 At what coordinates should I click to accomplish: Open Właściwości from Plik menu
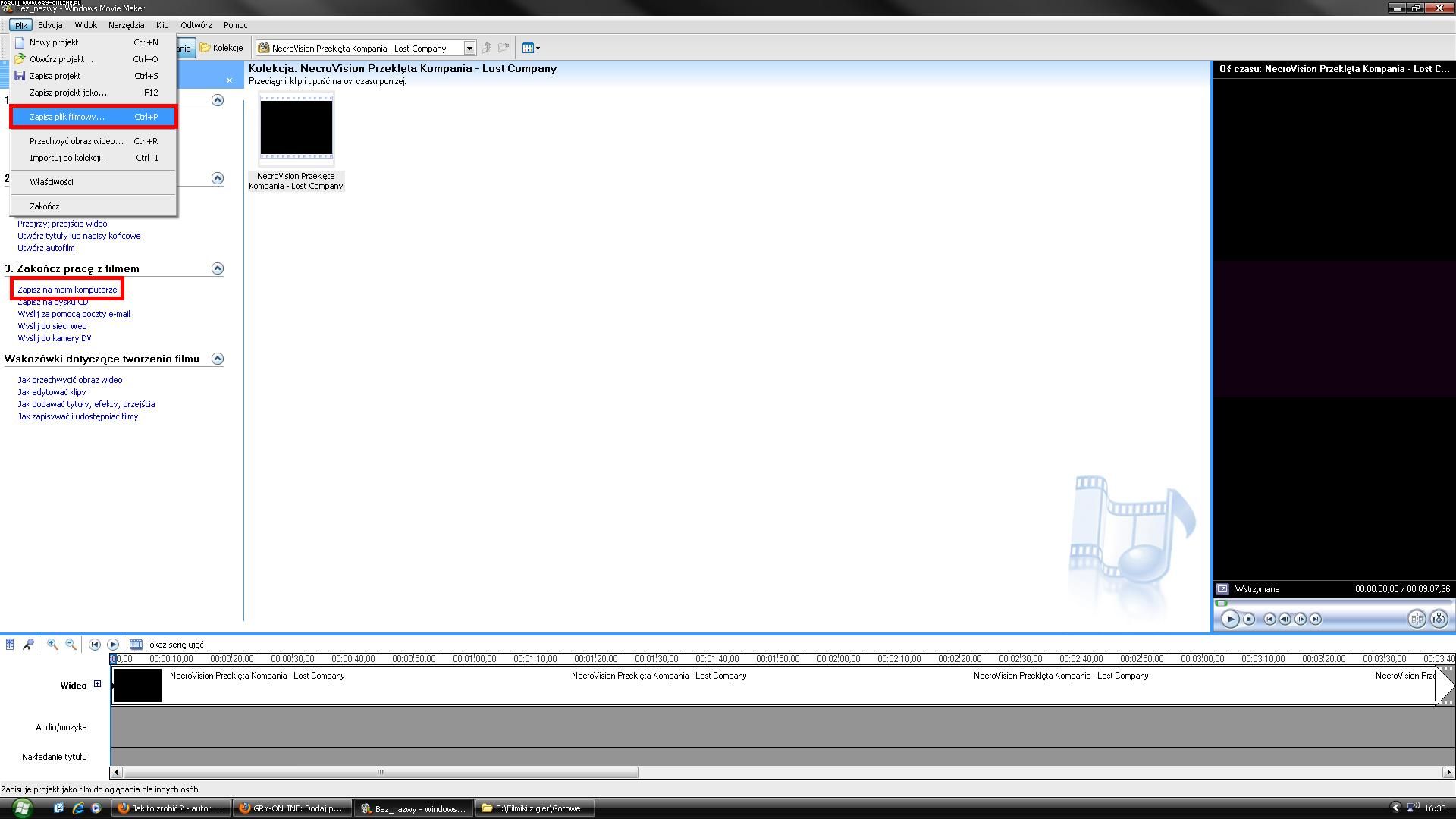(x=93, y=182)
